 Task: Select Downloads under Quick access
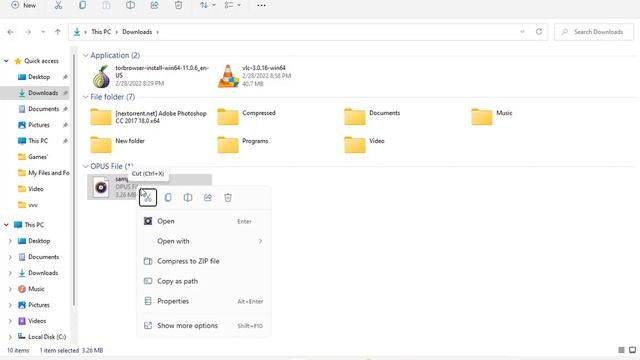(x=43, y=93)
